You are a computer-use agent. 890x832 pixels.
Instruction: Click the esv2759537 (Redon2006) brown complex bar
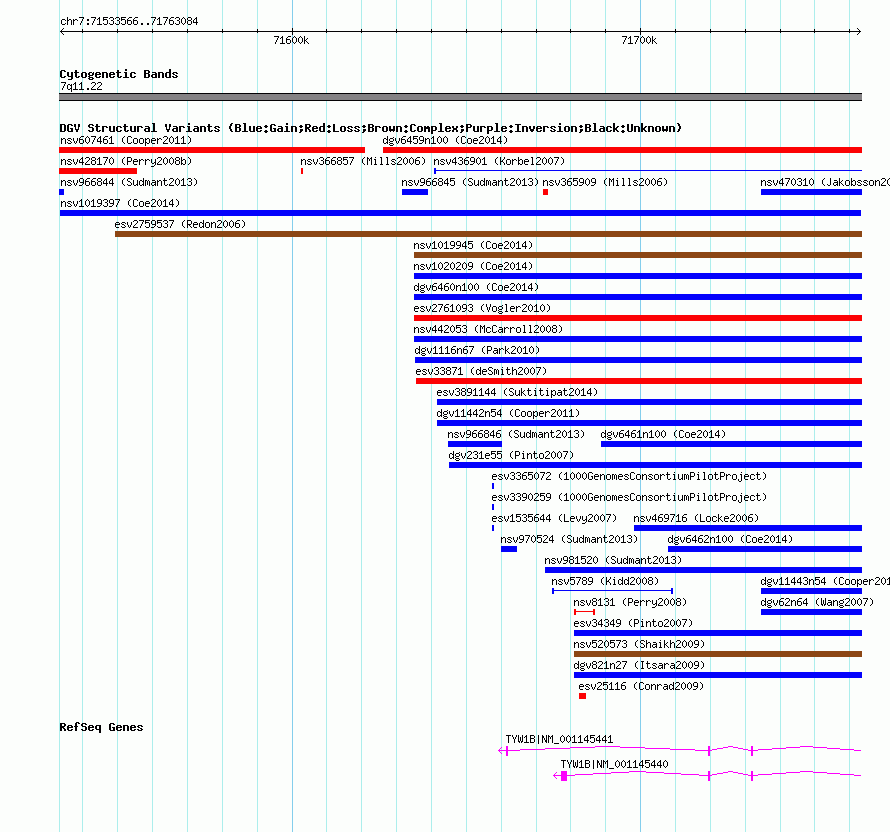pos(488,234)
